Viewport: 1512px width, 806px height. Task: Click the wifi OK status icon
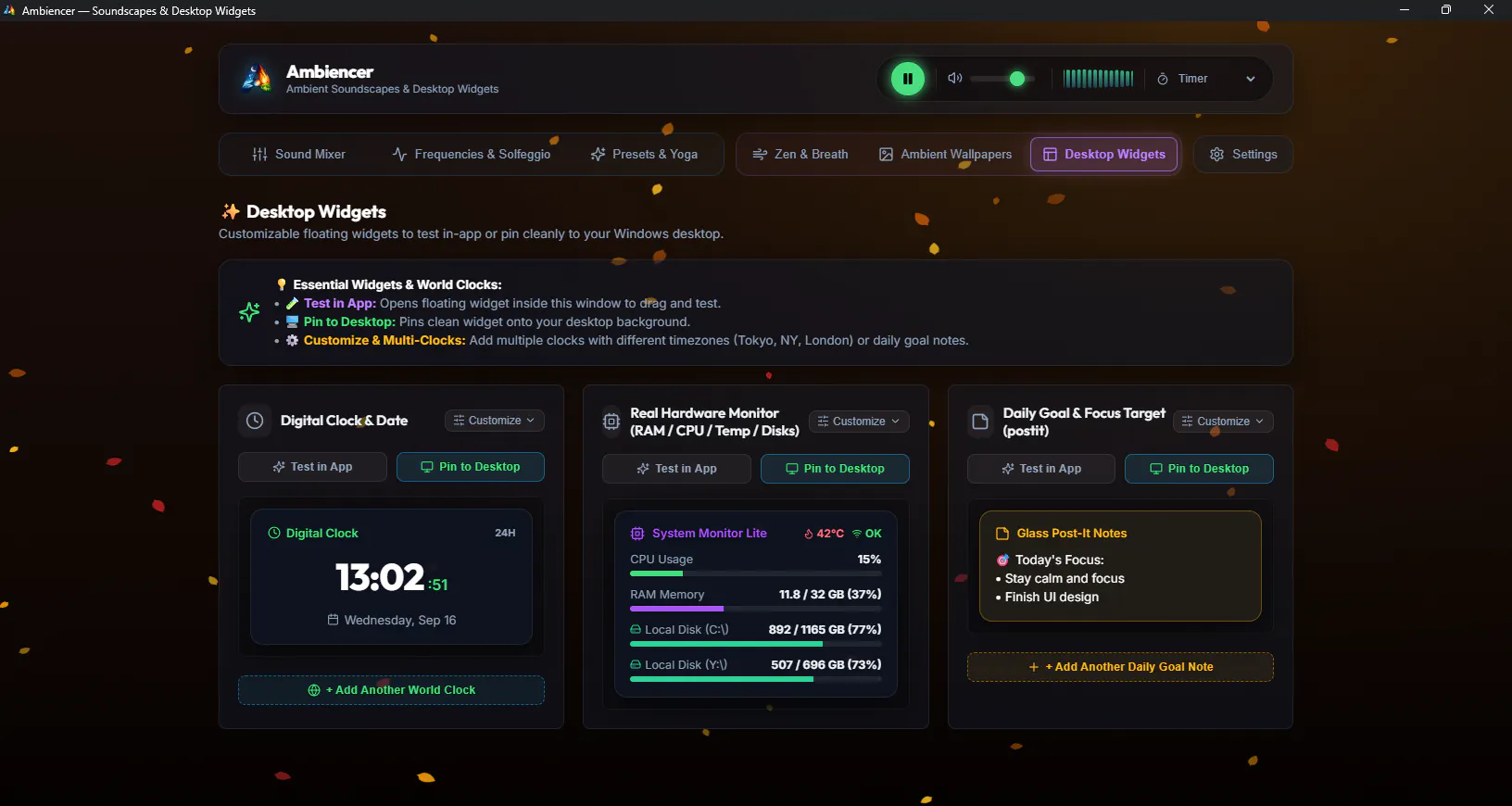click(x=857, y=534)
